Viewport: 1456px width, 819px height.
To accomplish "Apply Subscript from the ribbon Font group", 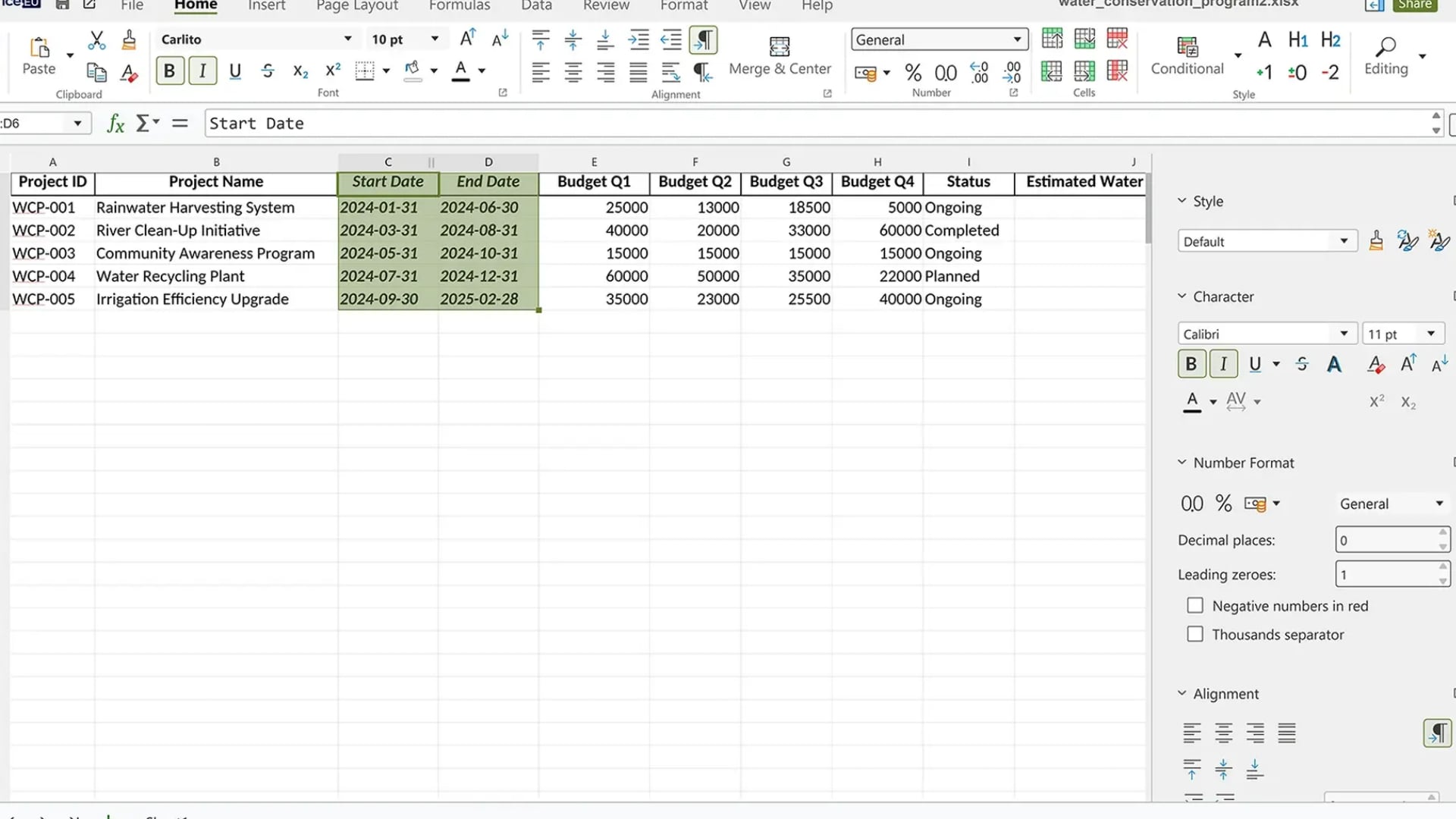I will tap(300, 71).
